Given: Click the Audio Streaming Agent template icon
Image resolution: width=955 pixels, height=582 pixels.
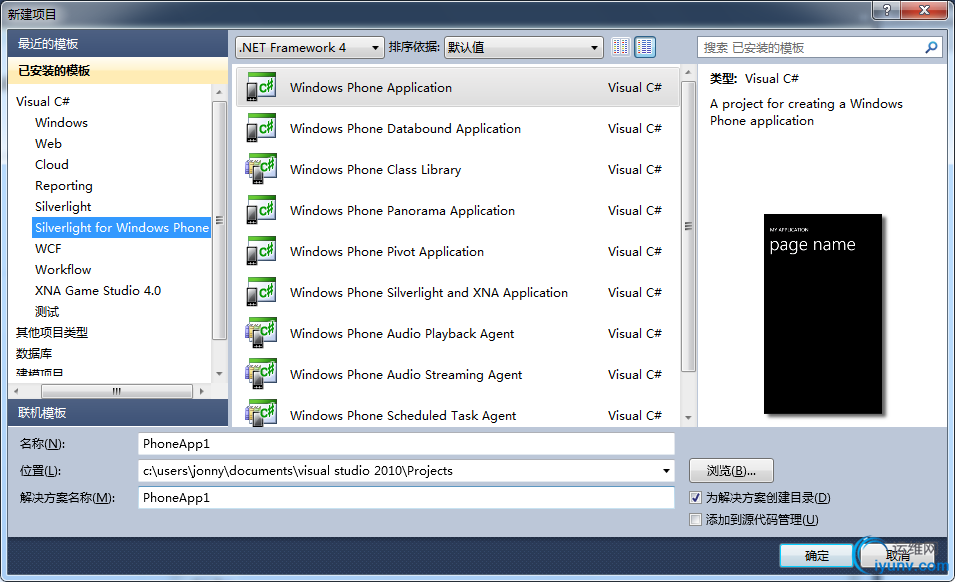Looking at the screenshot, I should (261, 374).
